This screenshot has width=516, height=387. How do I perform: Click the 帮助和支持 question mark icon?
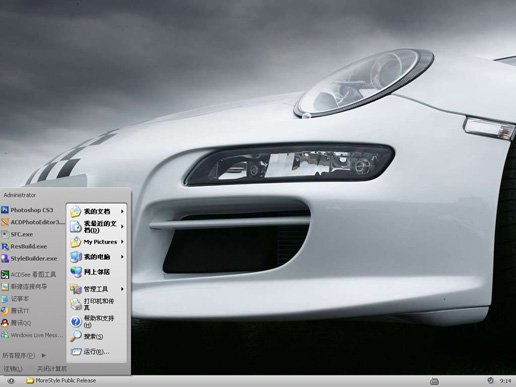coord(76,321)
